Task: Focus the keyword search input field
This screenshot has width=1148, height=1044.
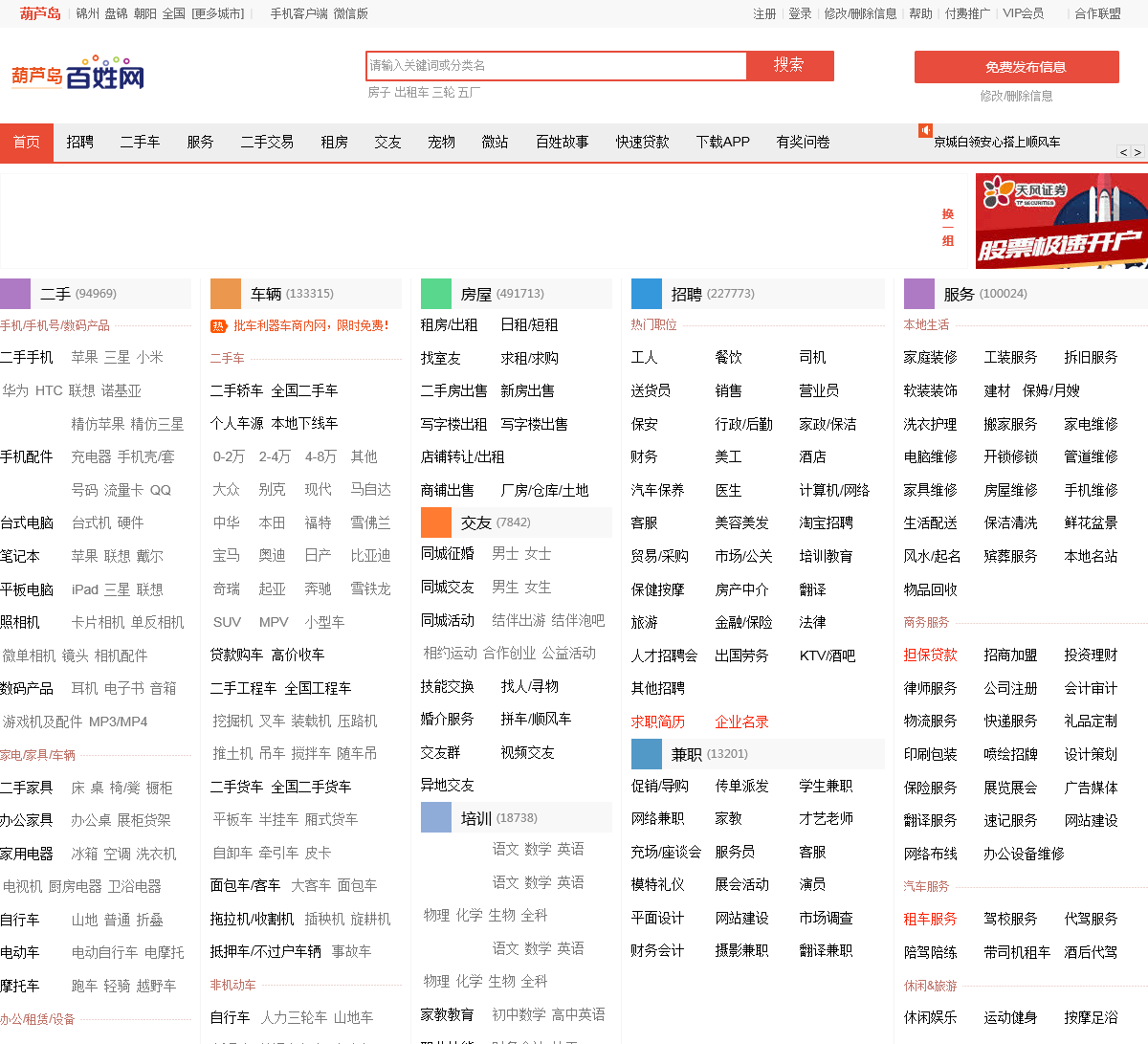Action: click(556, 66)
